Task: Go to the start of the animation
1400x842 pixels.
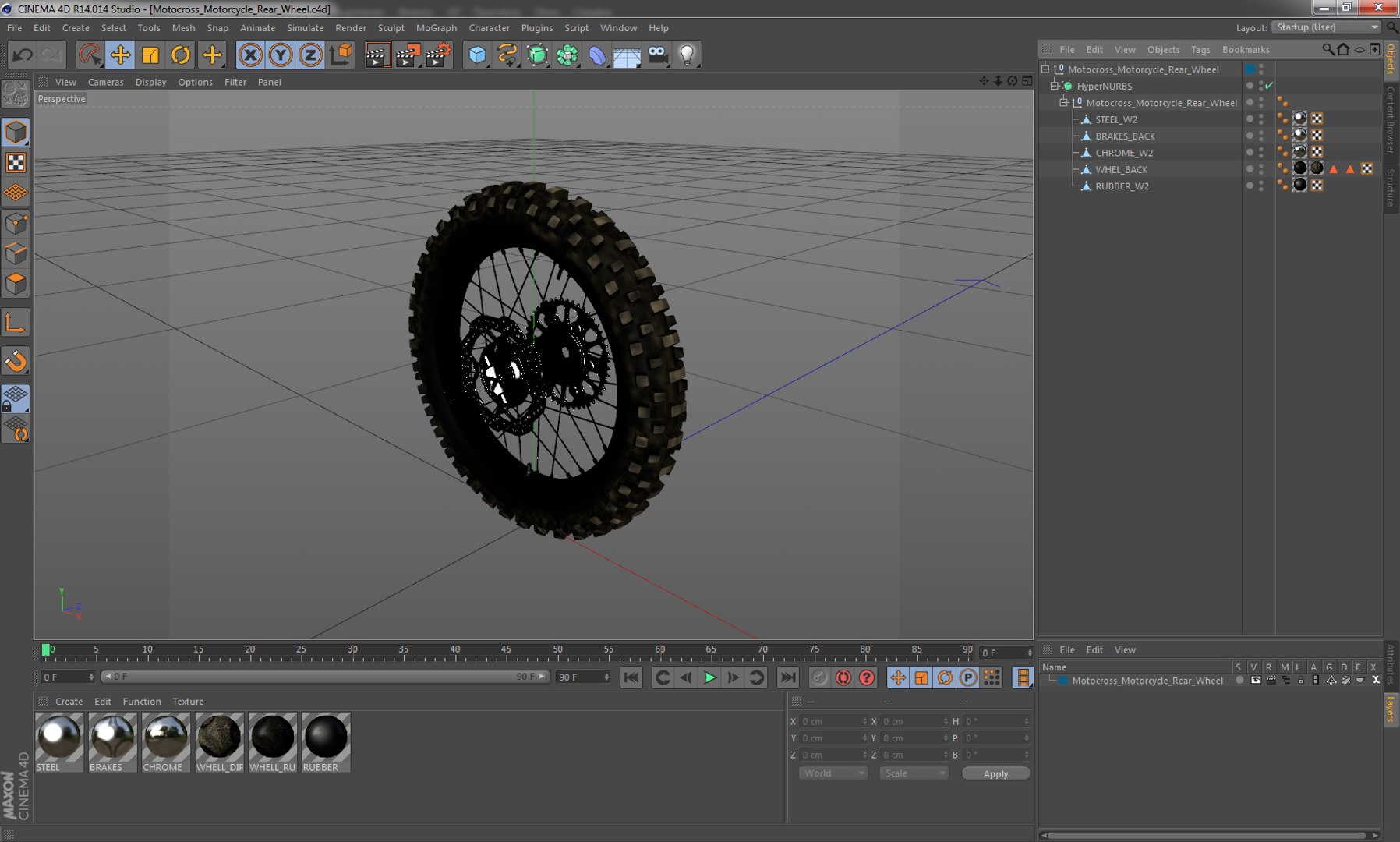Action: [631, 677]
